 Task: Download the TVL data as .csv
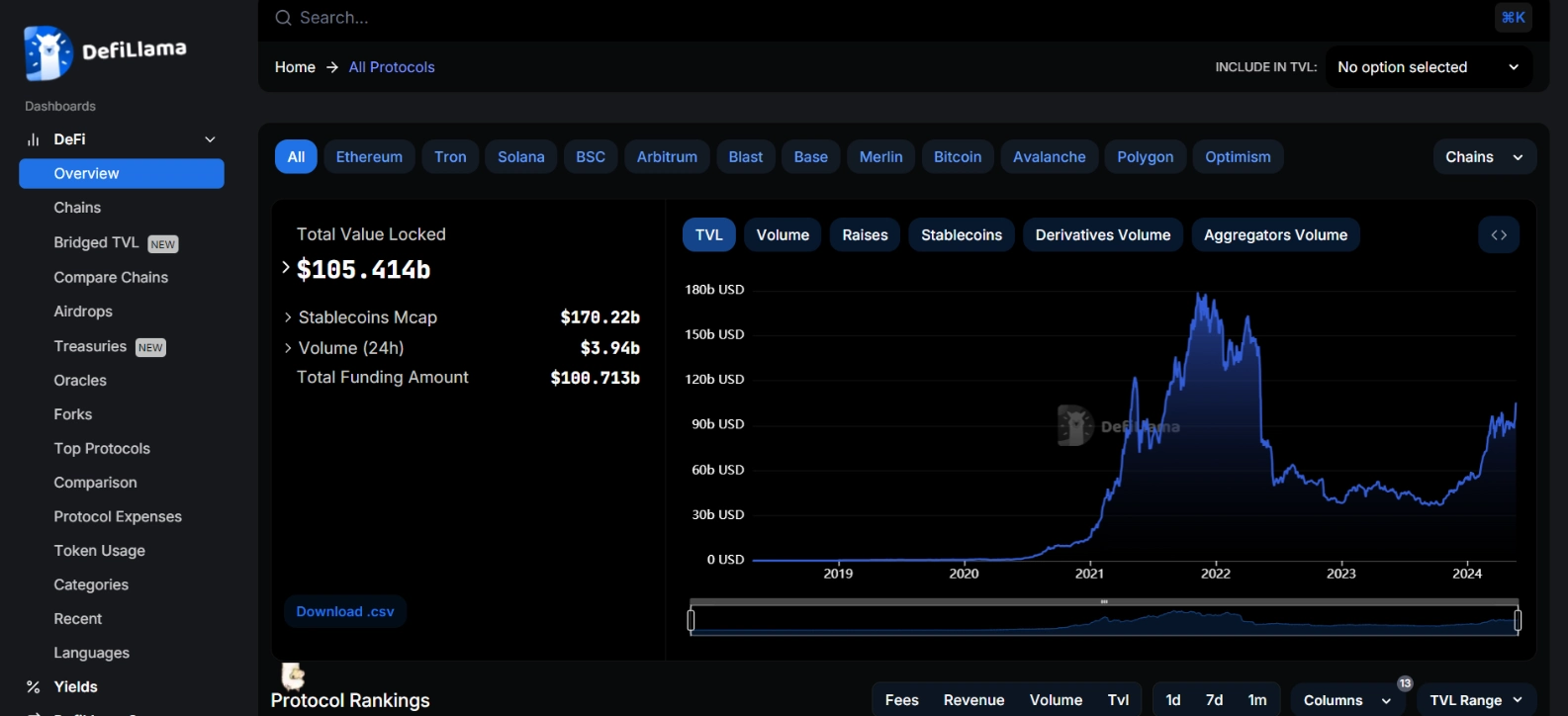(x=345, y=612)
